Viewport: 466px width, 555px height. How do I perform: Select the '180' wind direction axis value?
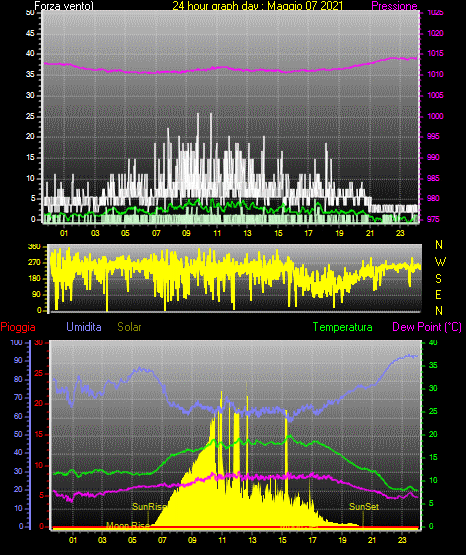34,279
